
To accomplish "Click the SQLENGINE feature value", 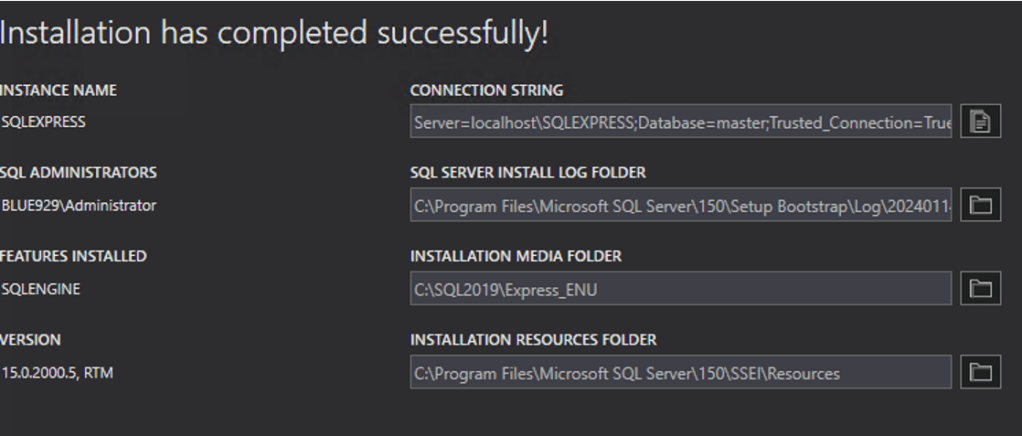I will click(x=41, y=290).
